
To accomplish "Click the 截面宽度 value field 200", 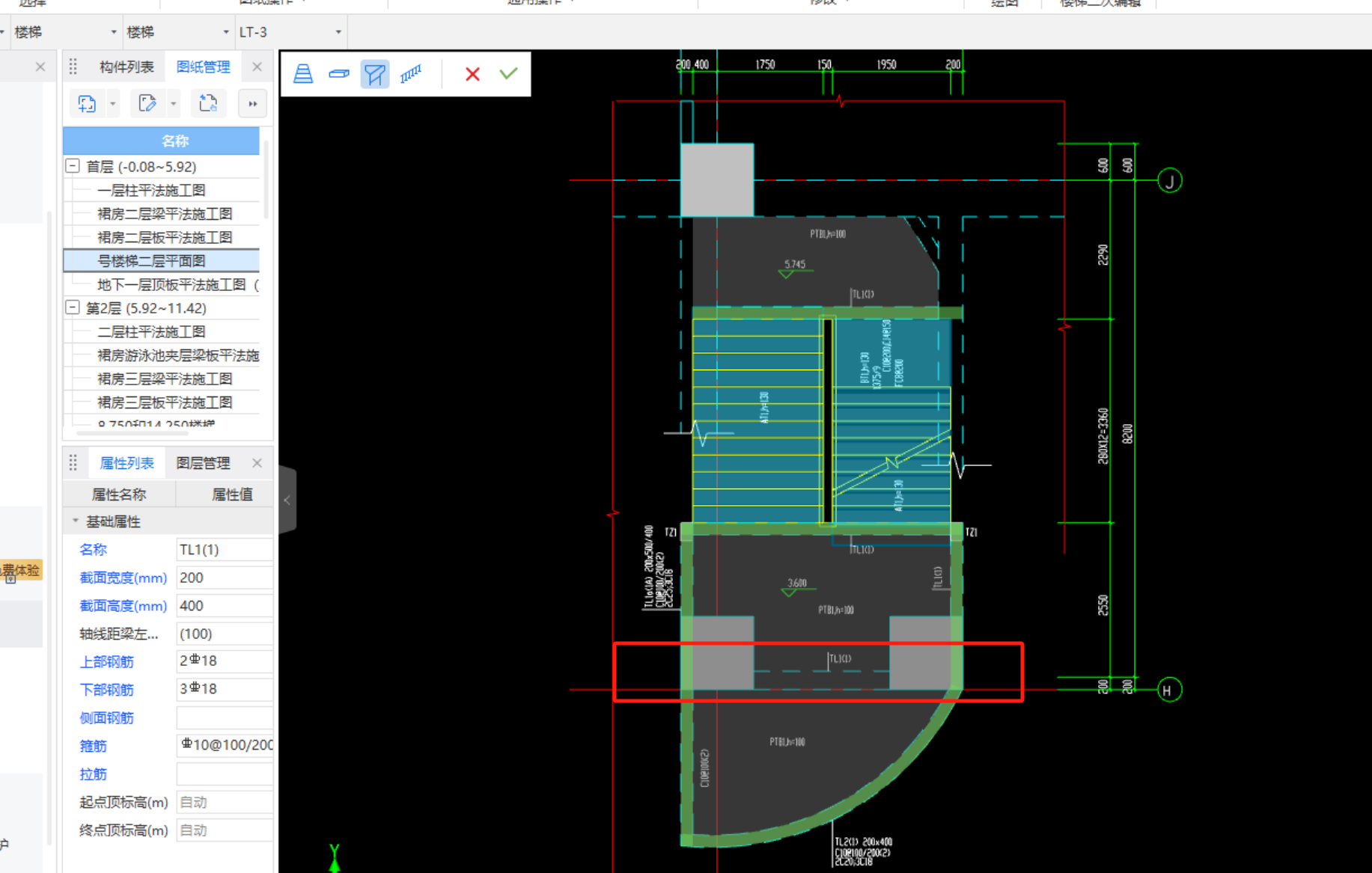I will coord(225,578).
